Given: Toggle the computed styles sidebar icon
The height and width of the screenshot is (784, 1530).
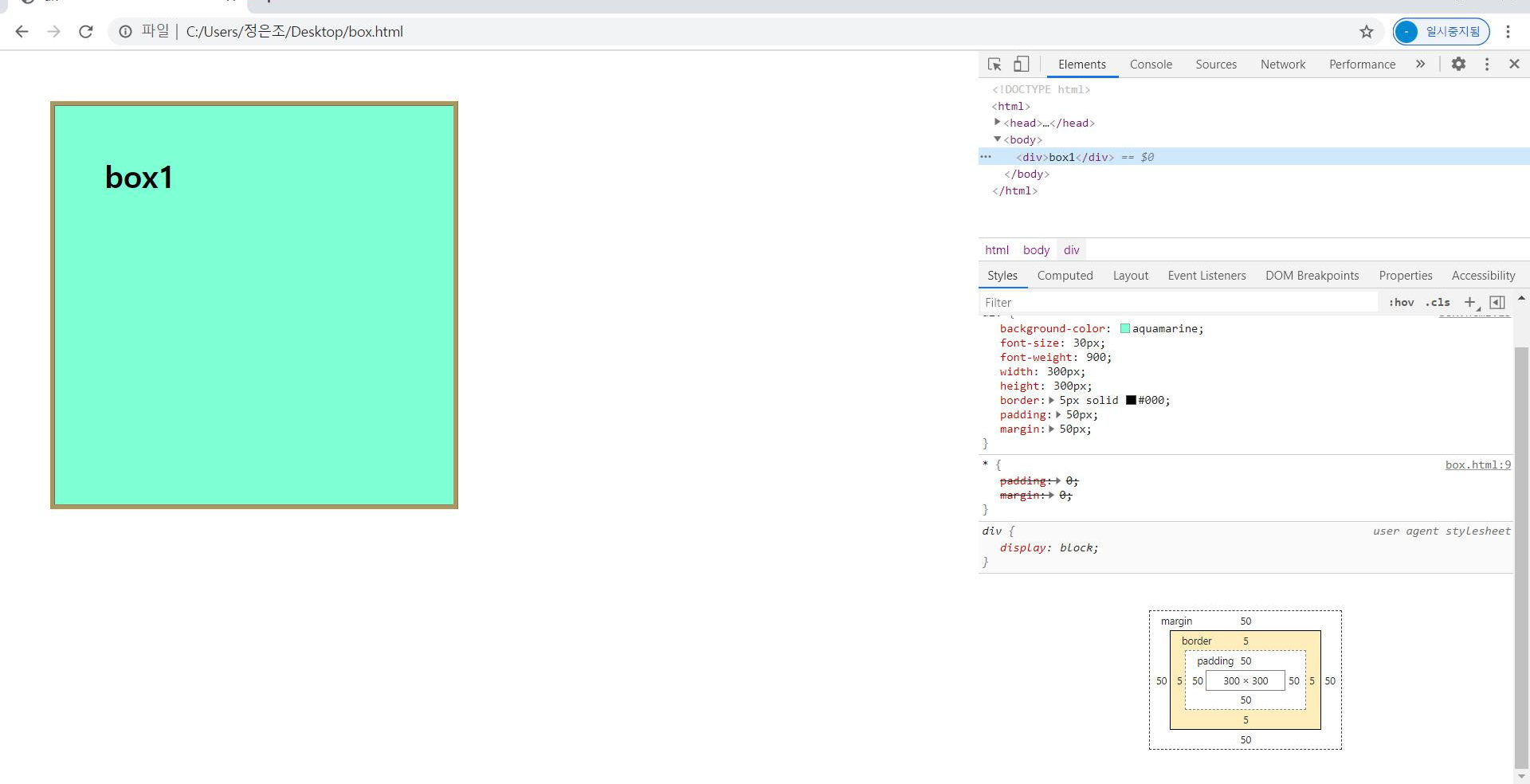Looking at the screenshot, I should pyautogui.click(x=1497, y=302).
